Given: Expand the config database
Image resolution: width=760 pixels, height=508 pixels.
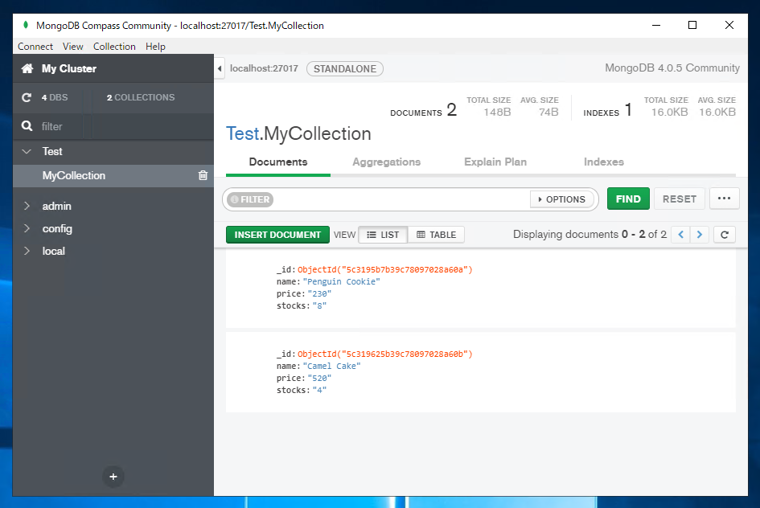Looking at the screenshot, I should pyautogui.click(x=27, y=228).
